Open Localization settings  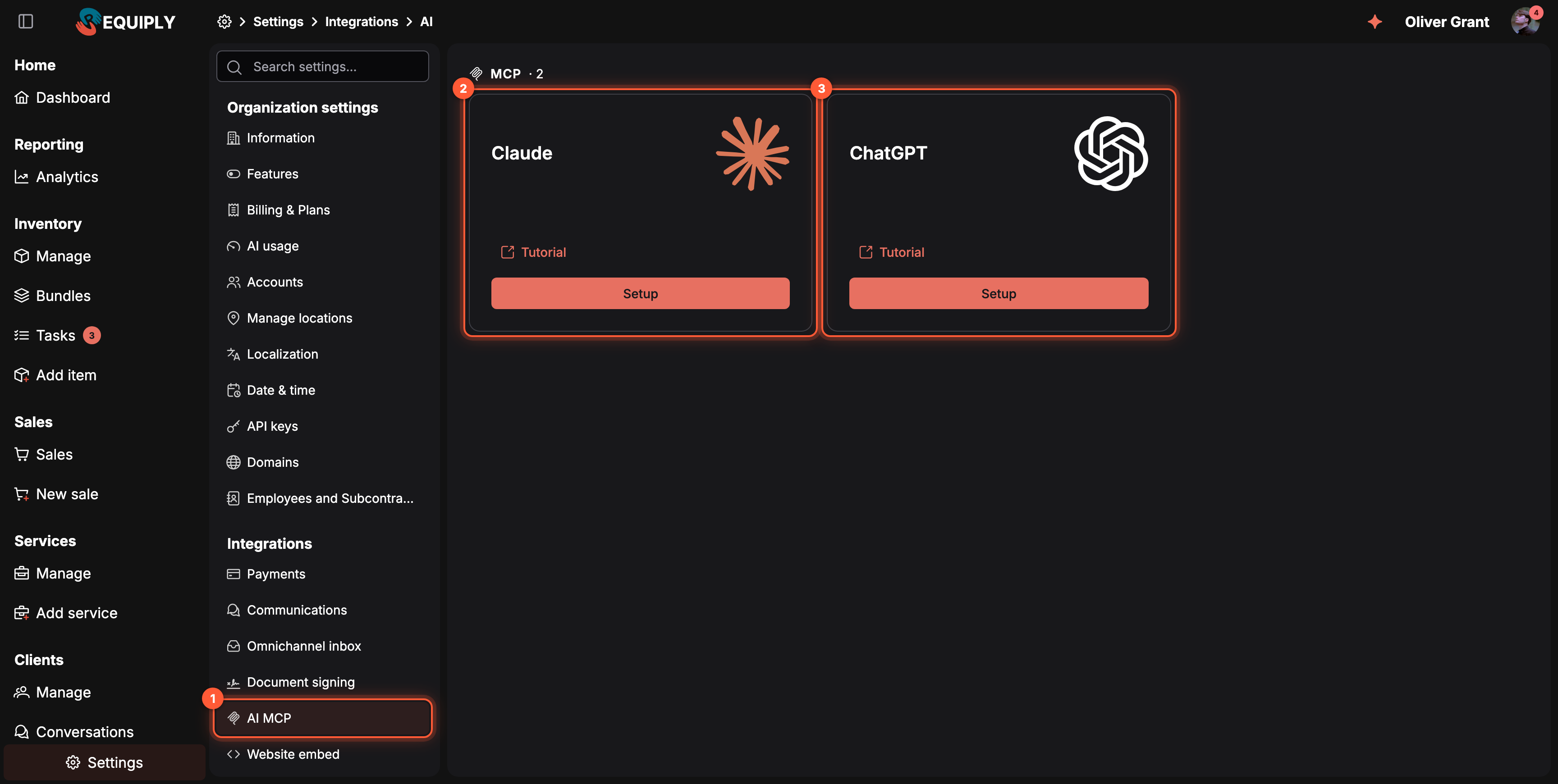[272, 354]
